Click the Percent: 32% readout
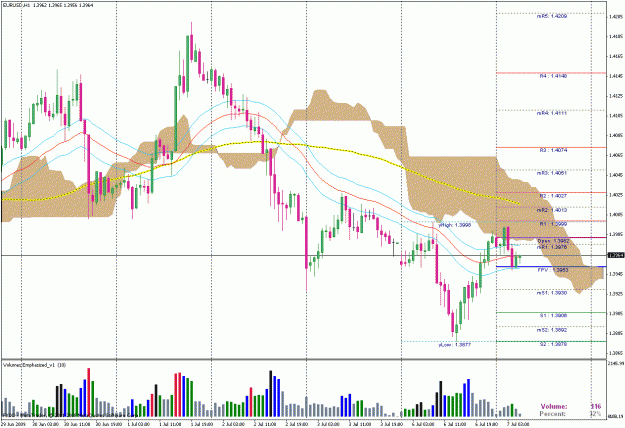This screenshot has width=625, height=428. click(x=570, y=414)
